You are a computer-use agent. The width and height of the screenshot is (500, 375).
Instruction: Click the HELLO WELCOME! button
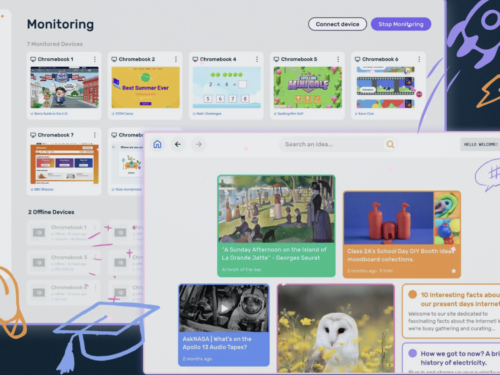pyautogui.click(x=480, y=144)
